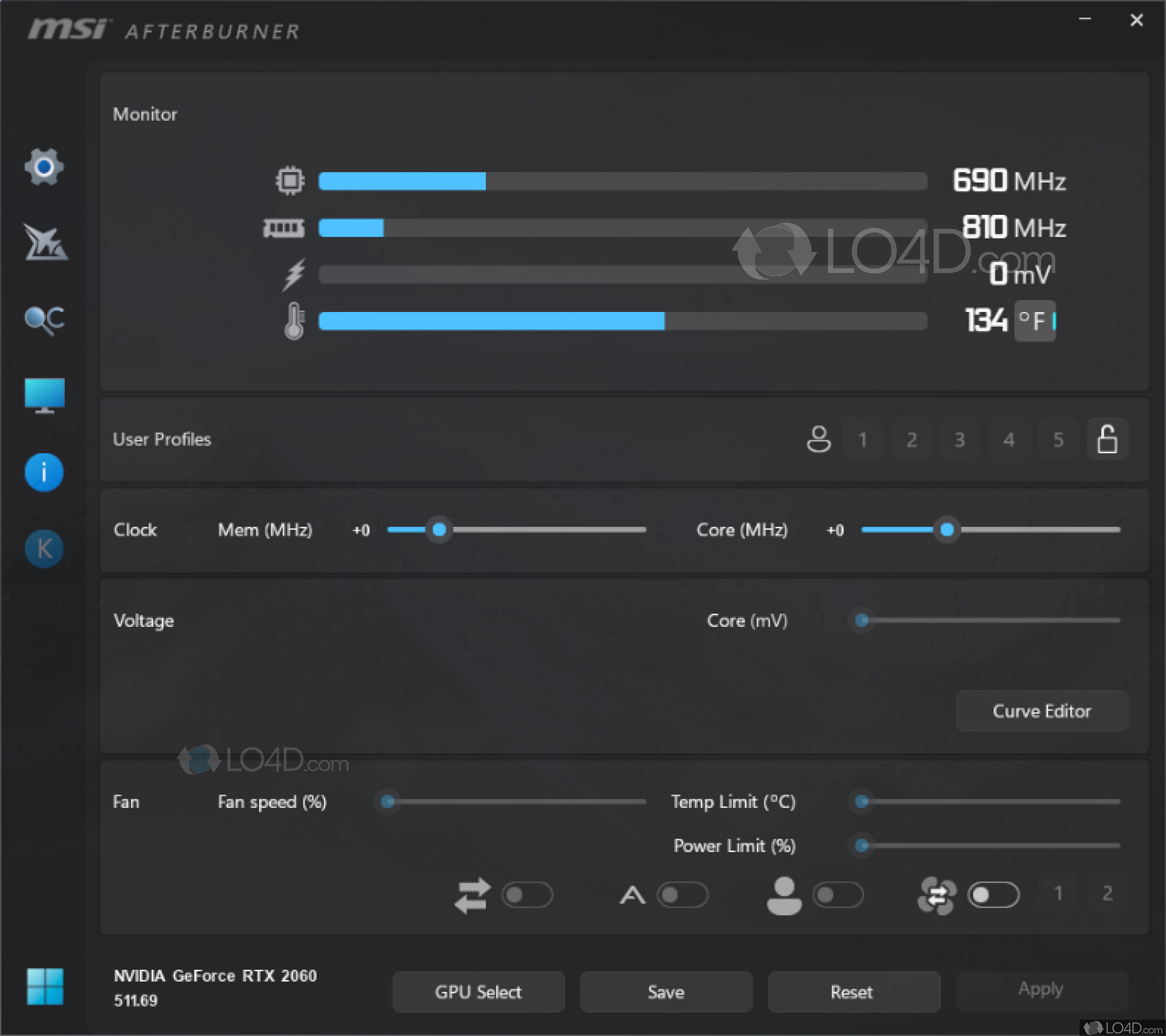Select user profile slot 1
This screenshot has height=1036, width=1166.
(862, 439)
